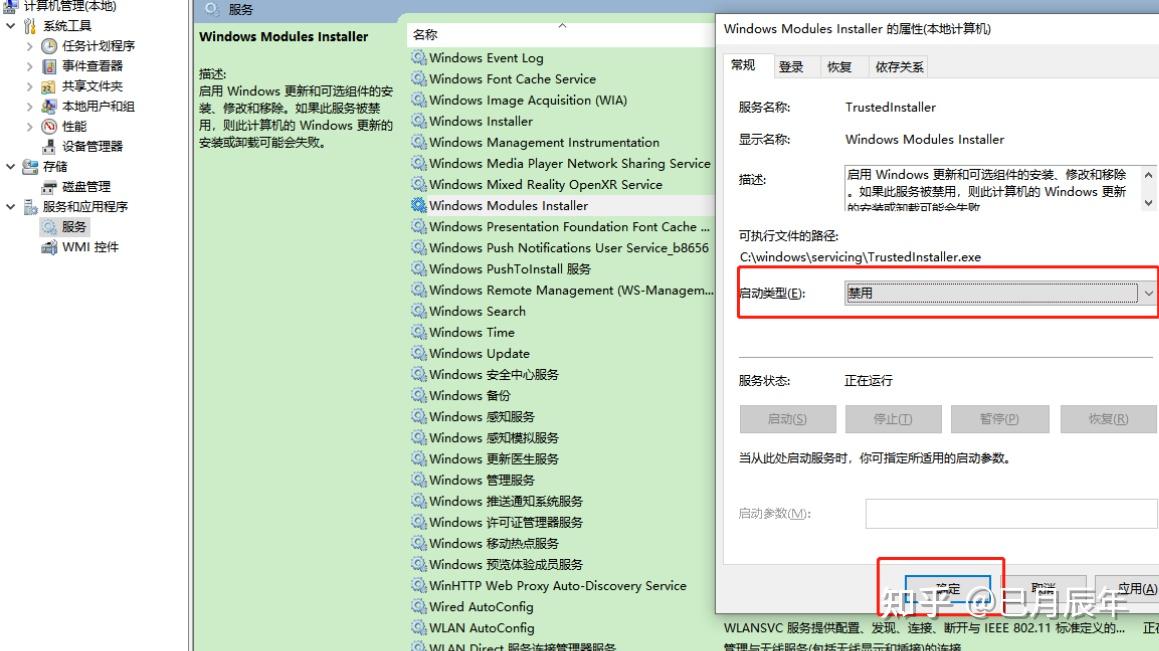Open the 启动类型 (startup type) dropdown

1147,292
